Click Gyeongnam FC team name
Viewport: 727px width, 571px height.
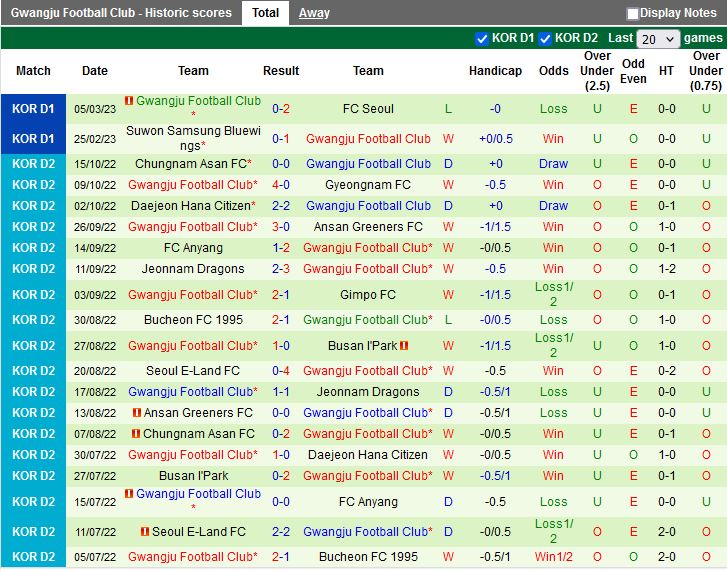point(368,184)
